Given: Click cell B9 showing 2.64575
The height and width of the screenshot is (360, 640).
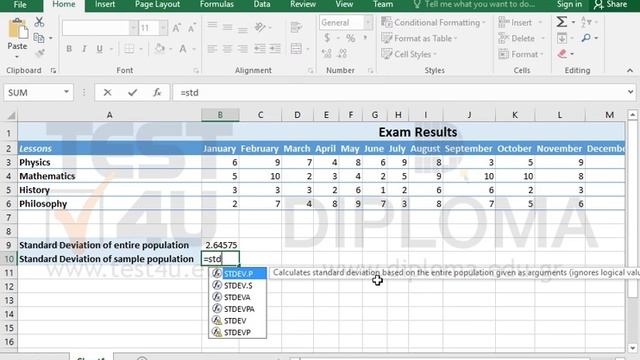Looking at the screenshot, I should (x=220, y=245).
